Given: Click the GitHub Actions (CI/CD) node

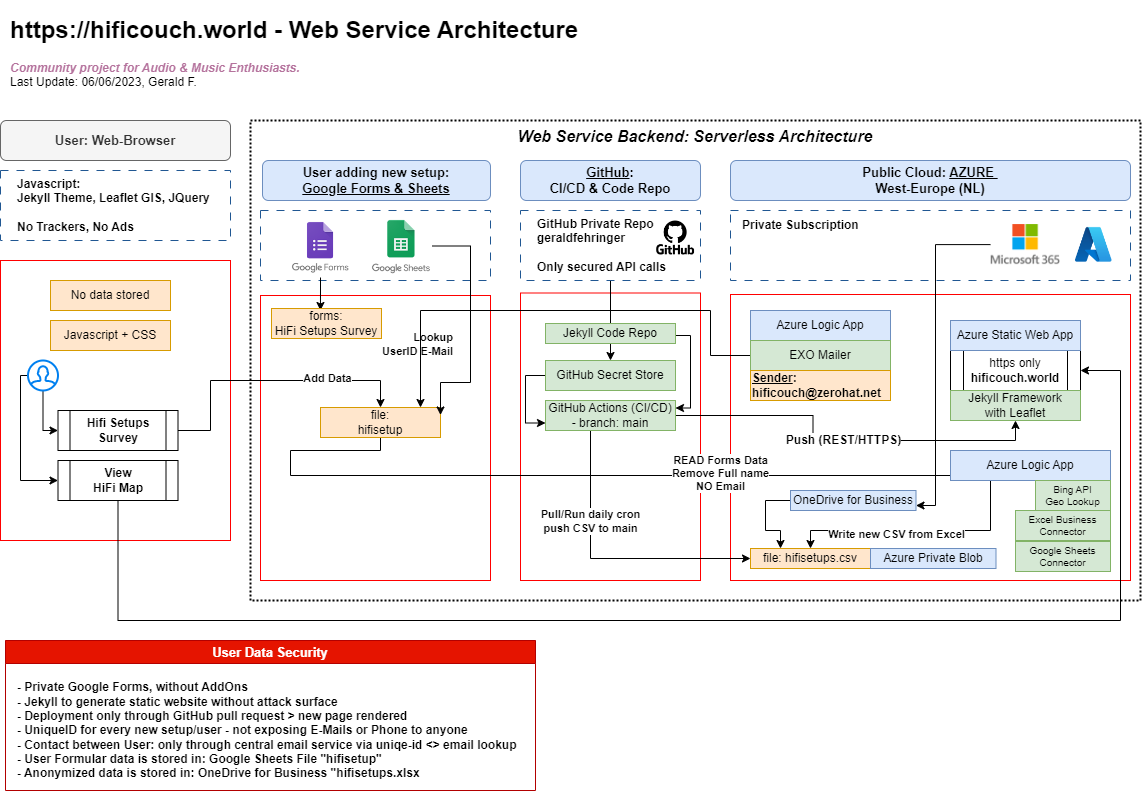Looking at the screenshot, I should (610, 415).
